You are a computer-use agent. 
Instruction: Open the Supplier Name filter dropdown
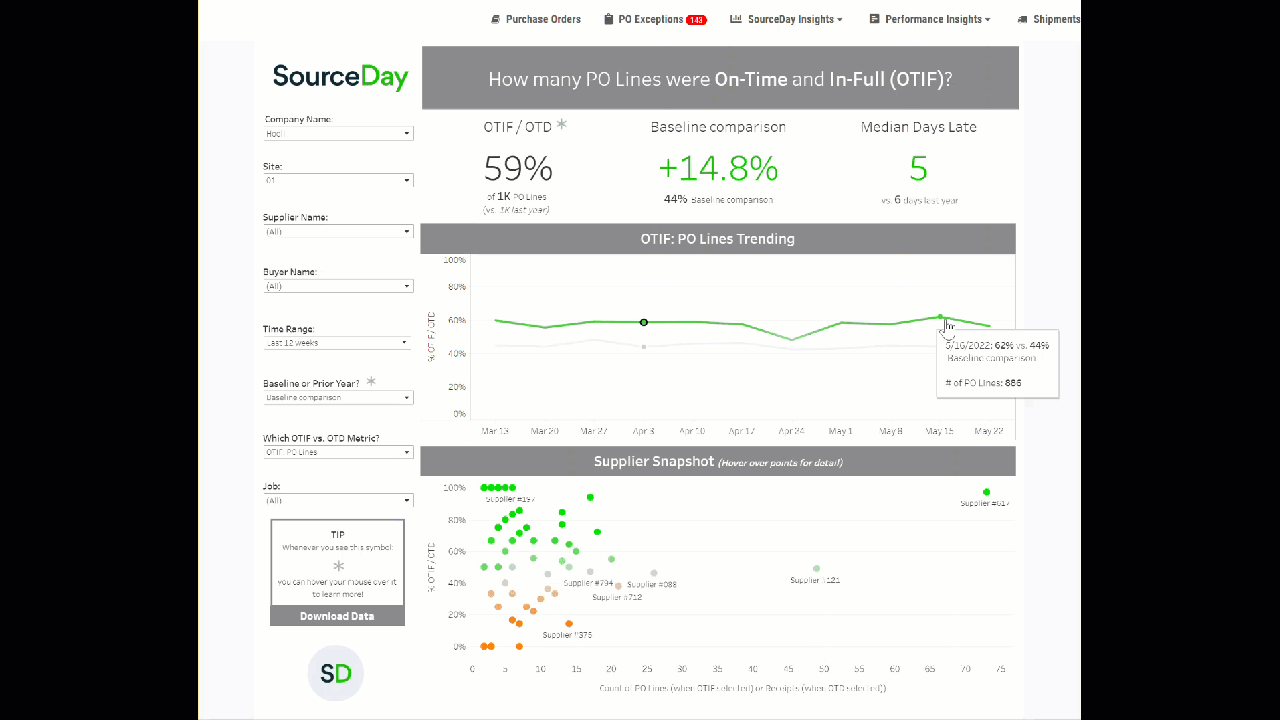coord(338,231)
